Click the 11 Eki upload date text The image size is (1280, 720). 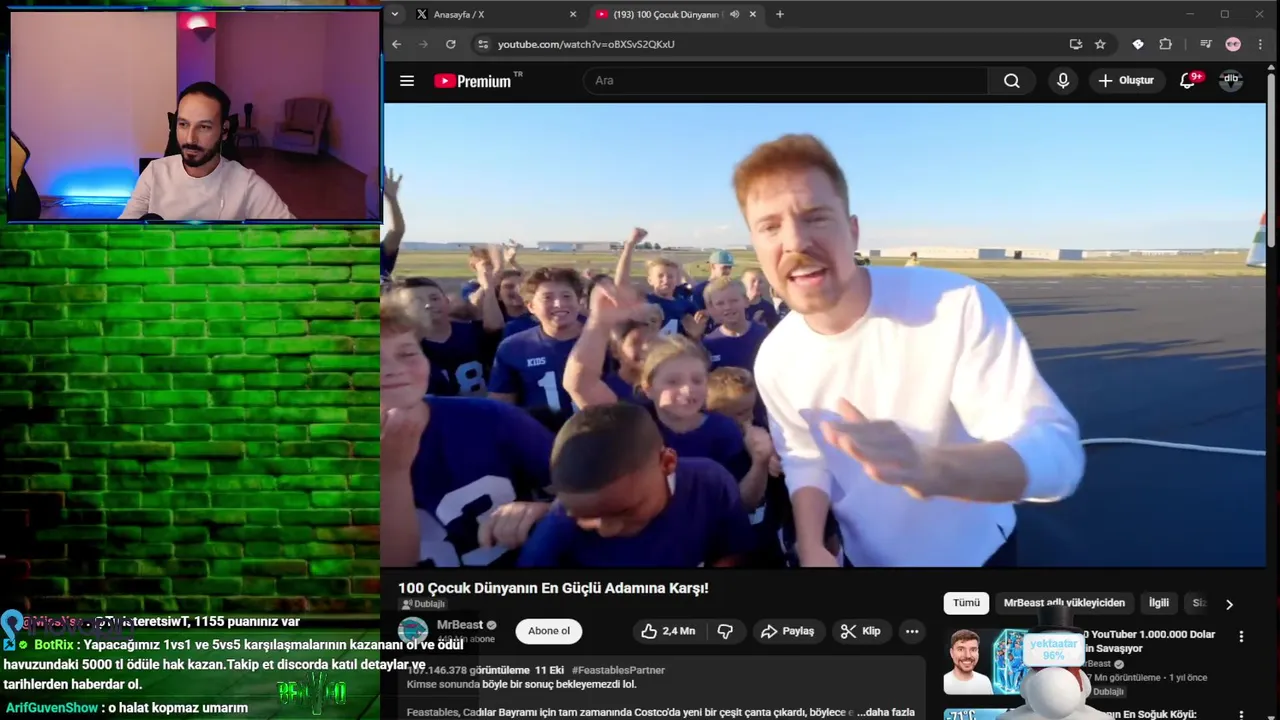[549, 670]
